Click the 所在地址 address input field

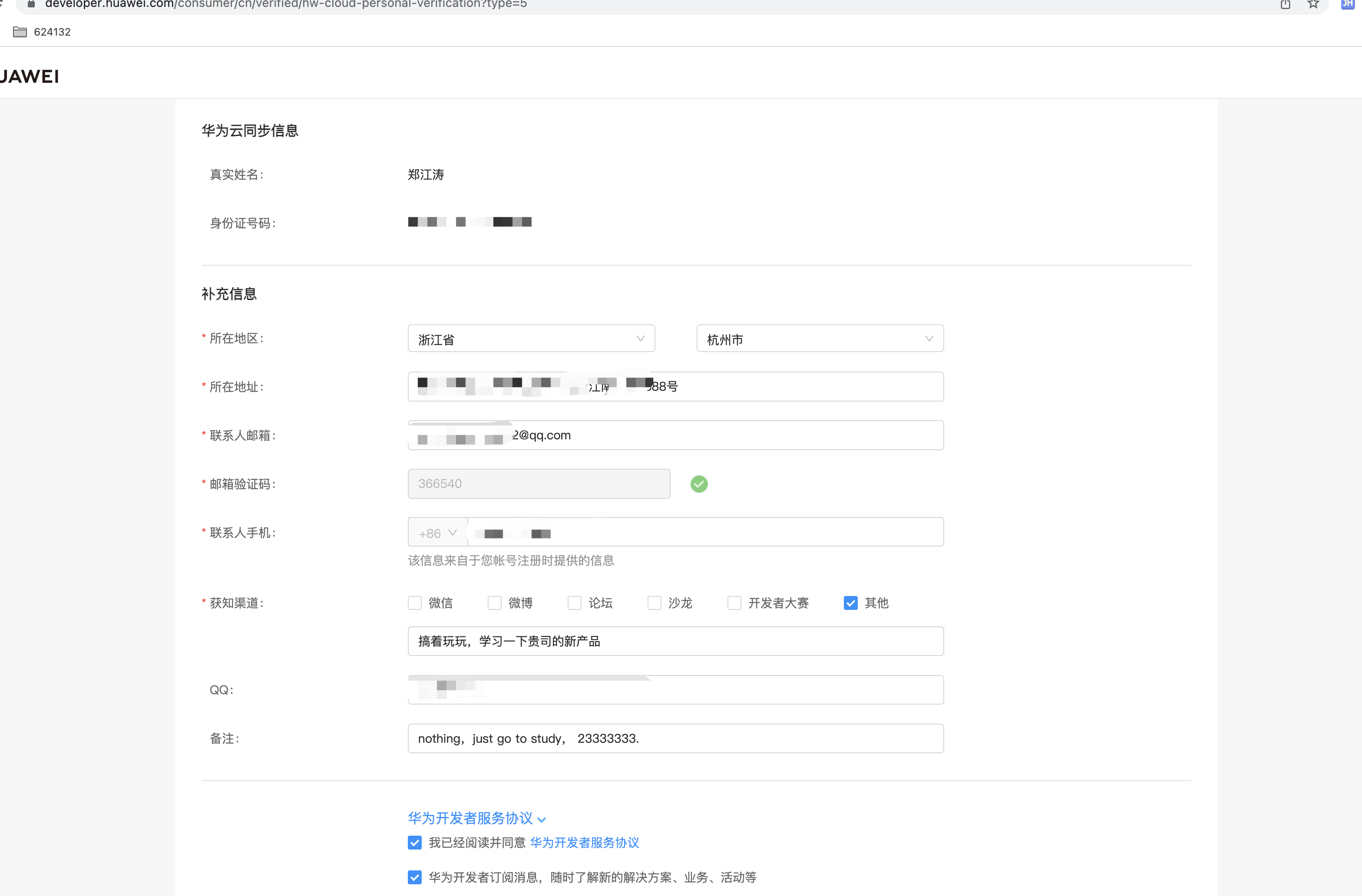(x=676, y=387)
